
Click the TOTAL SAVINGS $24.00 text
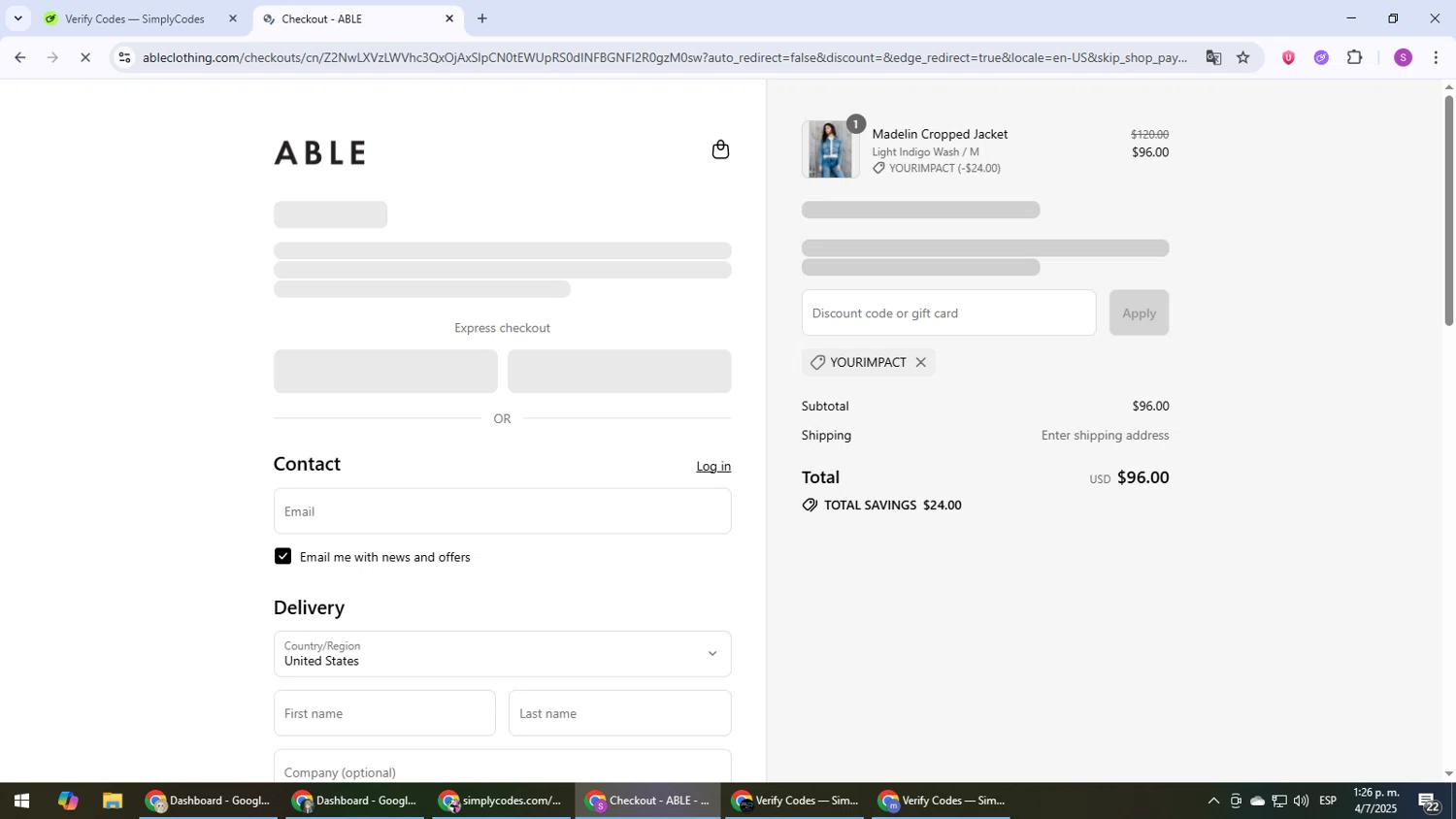[892, 505]
